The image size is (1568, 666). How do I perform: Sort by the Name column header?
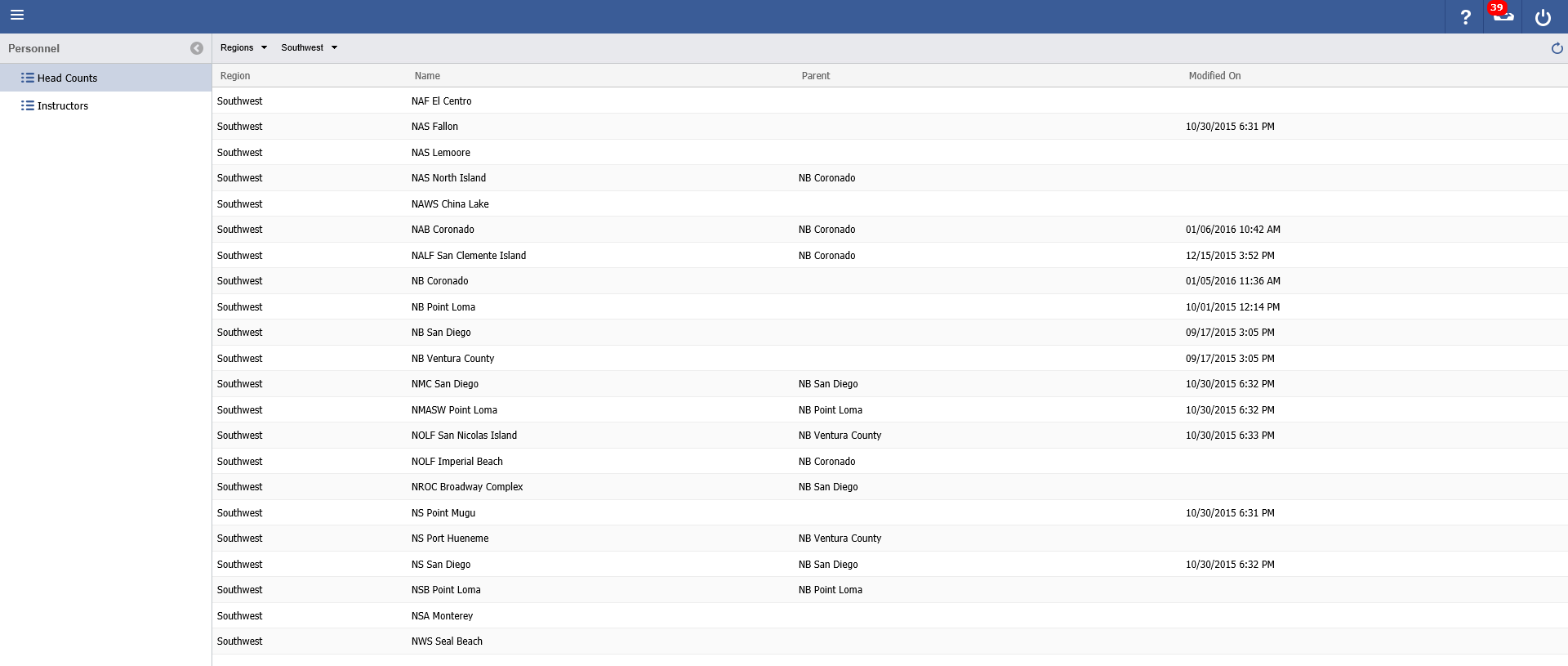[427, 76]
